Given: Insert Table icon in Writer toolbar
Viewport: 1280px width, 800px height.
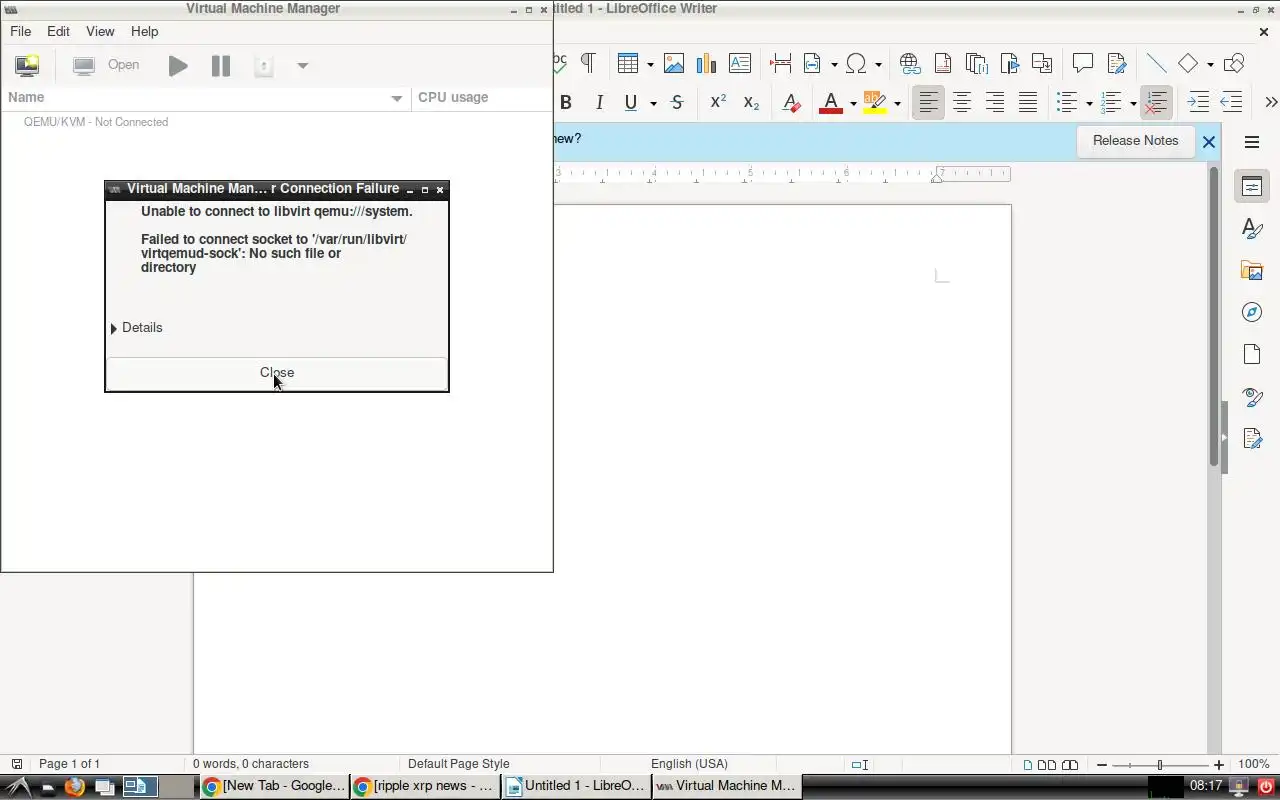Looking at the screenshot, I should (x=628, y=63).
